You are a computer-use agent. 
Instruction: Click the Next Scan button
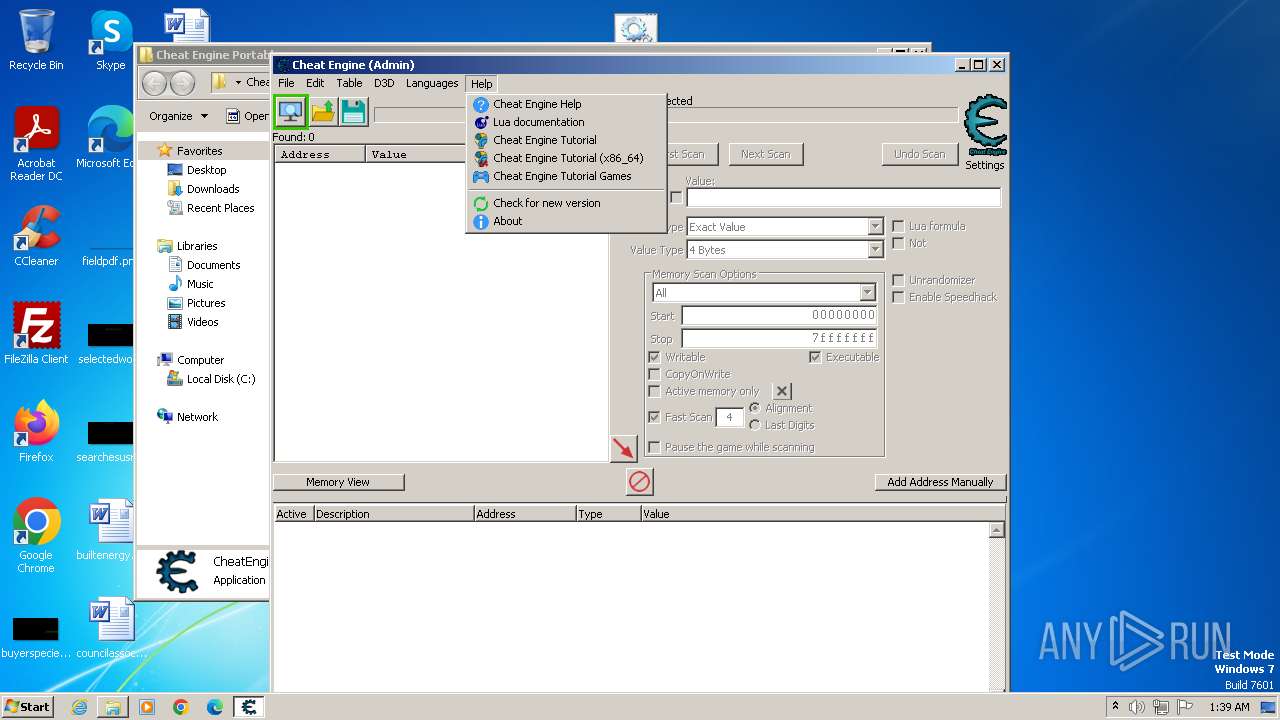coord(765,154)
